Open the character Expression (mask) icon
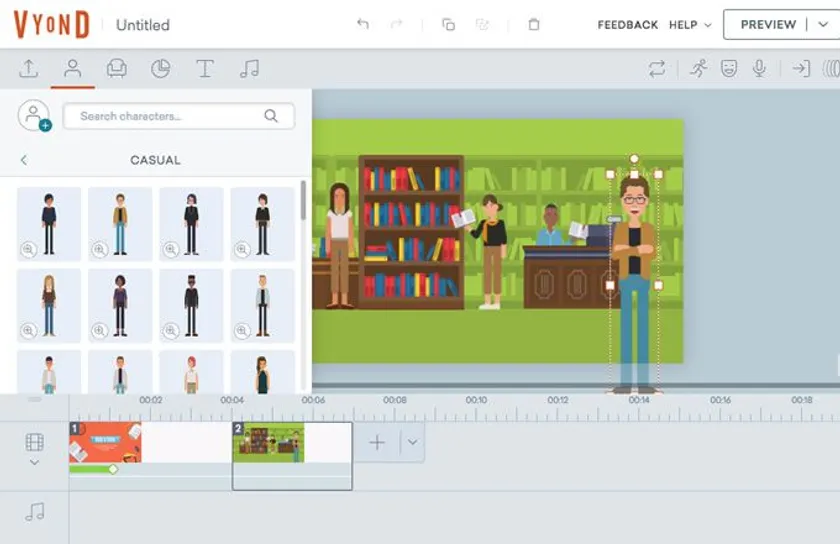The image size is (840, 544). pos(729,68)
